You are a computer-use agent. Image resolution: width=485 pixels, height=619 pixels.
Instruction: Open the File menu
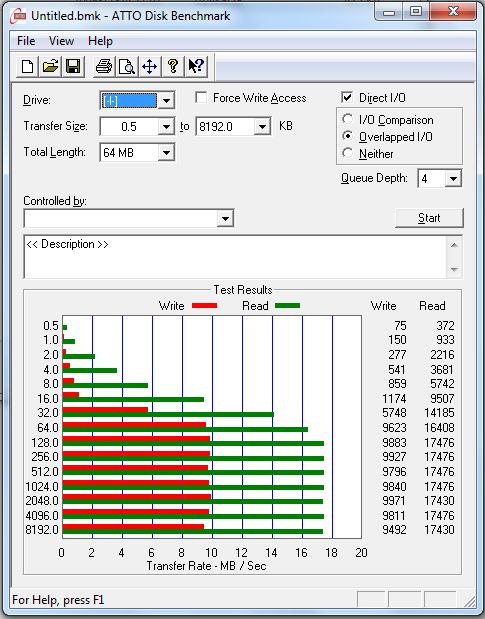click(x=26, y=41)
